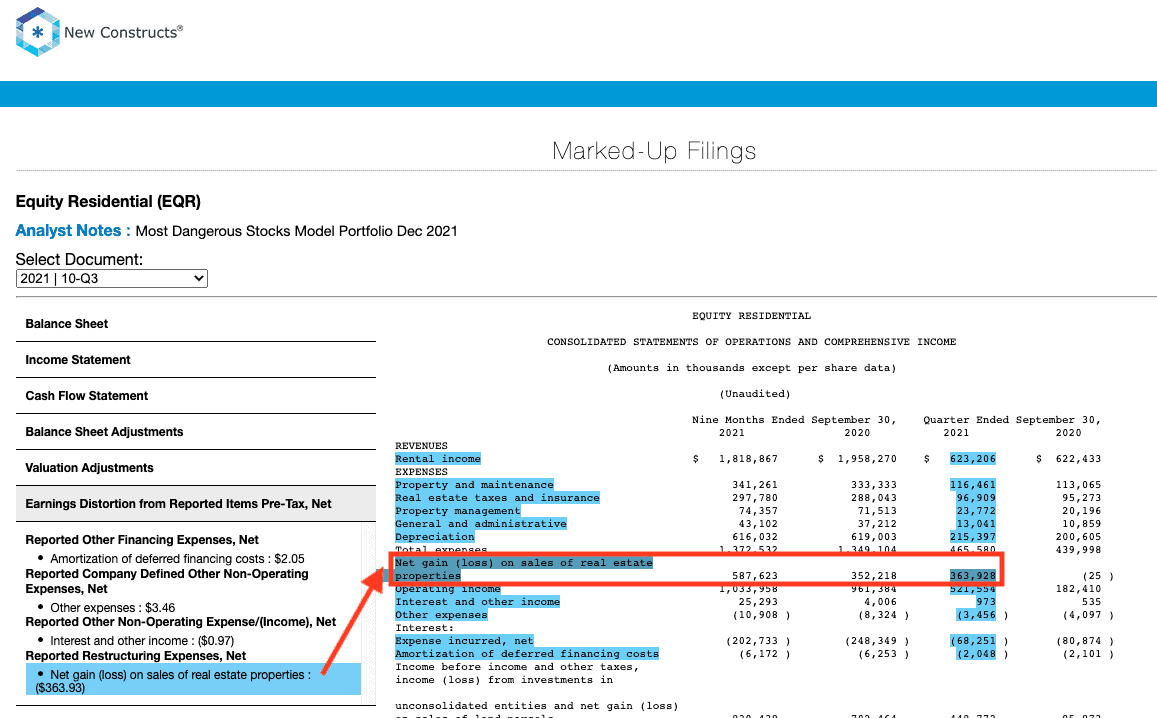Click highlighted value 215,397 depreciation
1157x718 pixels.
pos(973,537)
